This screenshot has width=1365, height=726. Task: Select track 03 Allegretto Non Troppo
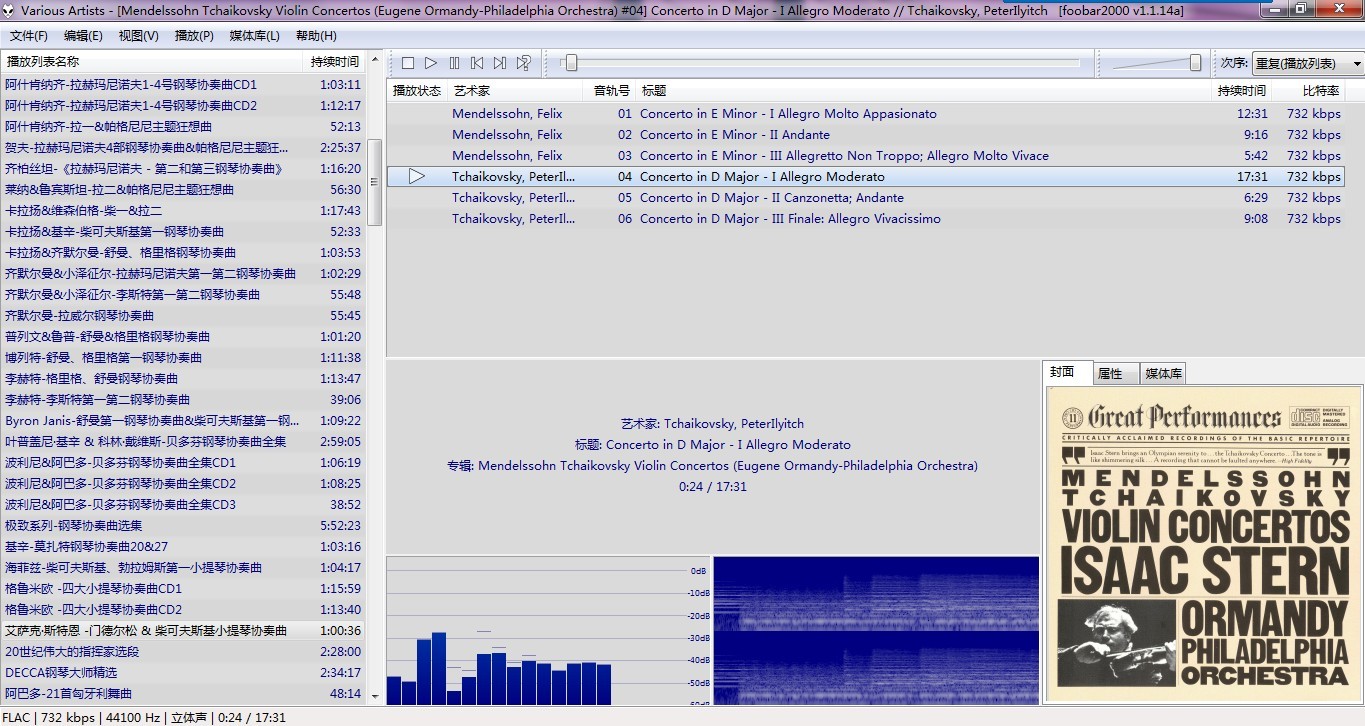pos(865,156)
